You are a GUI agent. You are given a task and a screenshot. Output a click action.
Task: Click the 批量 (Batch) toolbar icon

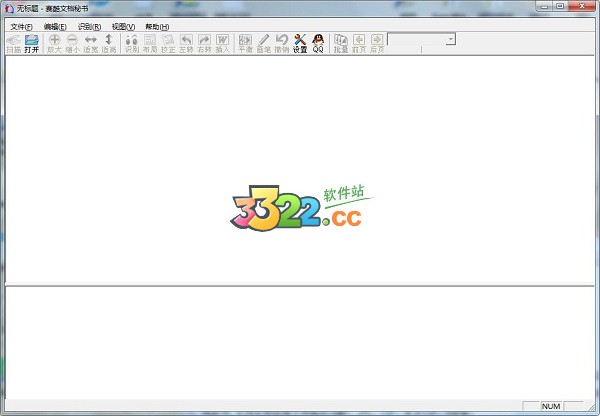point(341,44)
